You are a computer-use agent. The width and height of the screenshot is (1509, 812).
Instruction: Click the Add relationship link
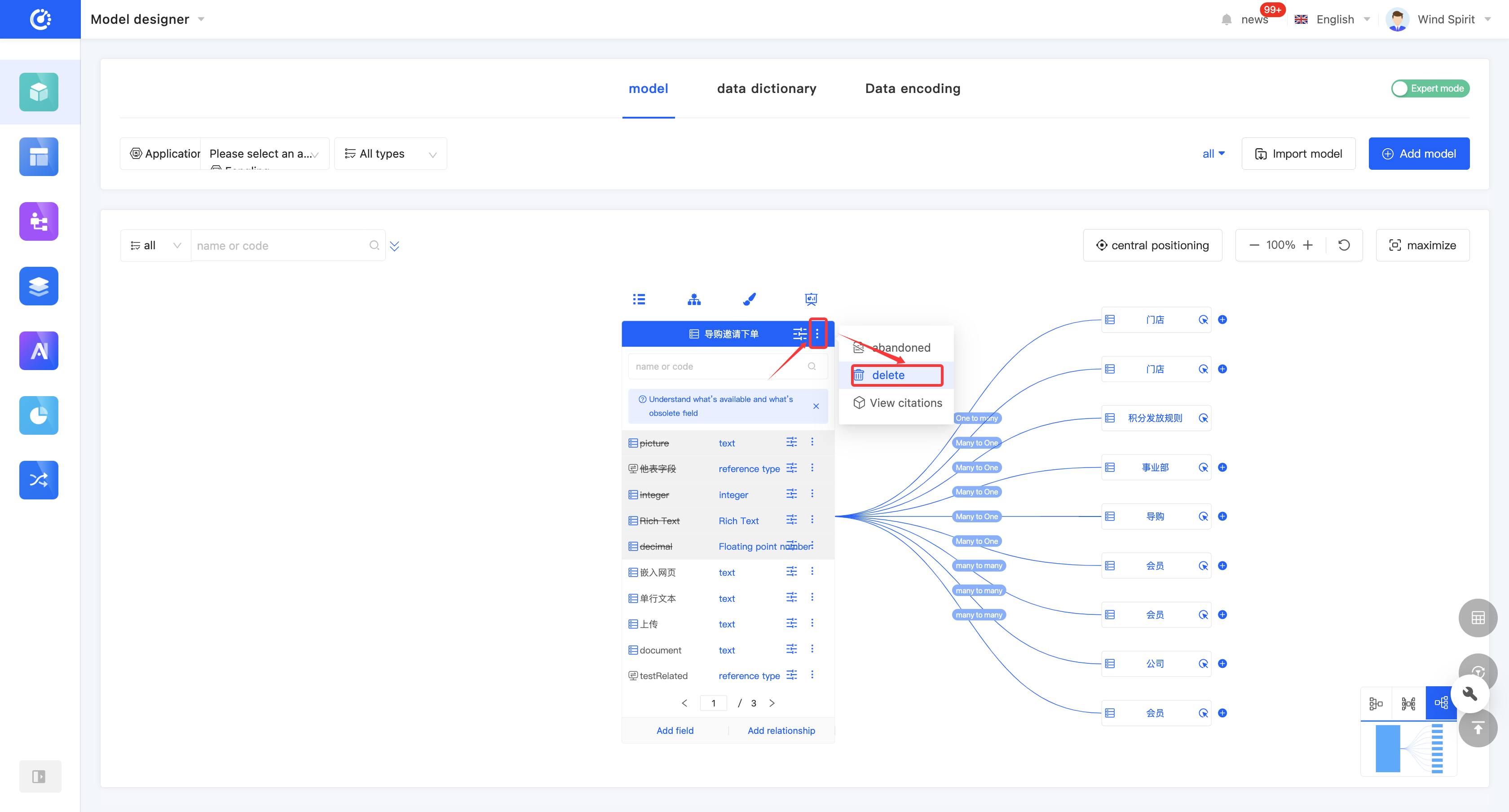pos(781,730)
